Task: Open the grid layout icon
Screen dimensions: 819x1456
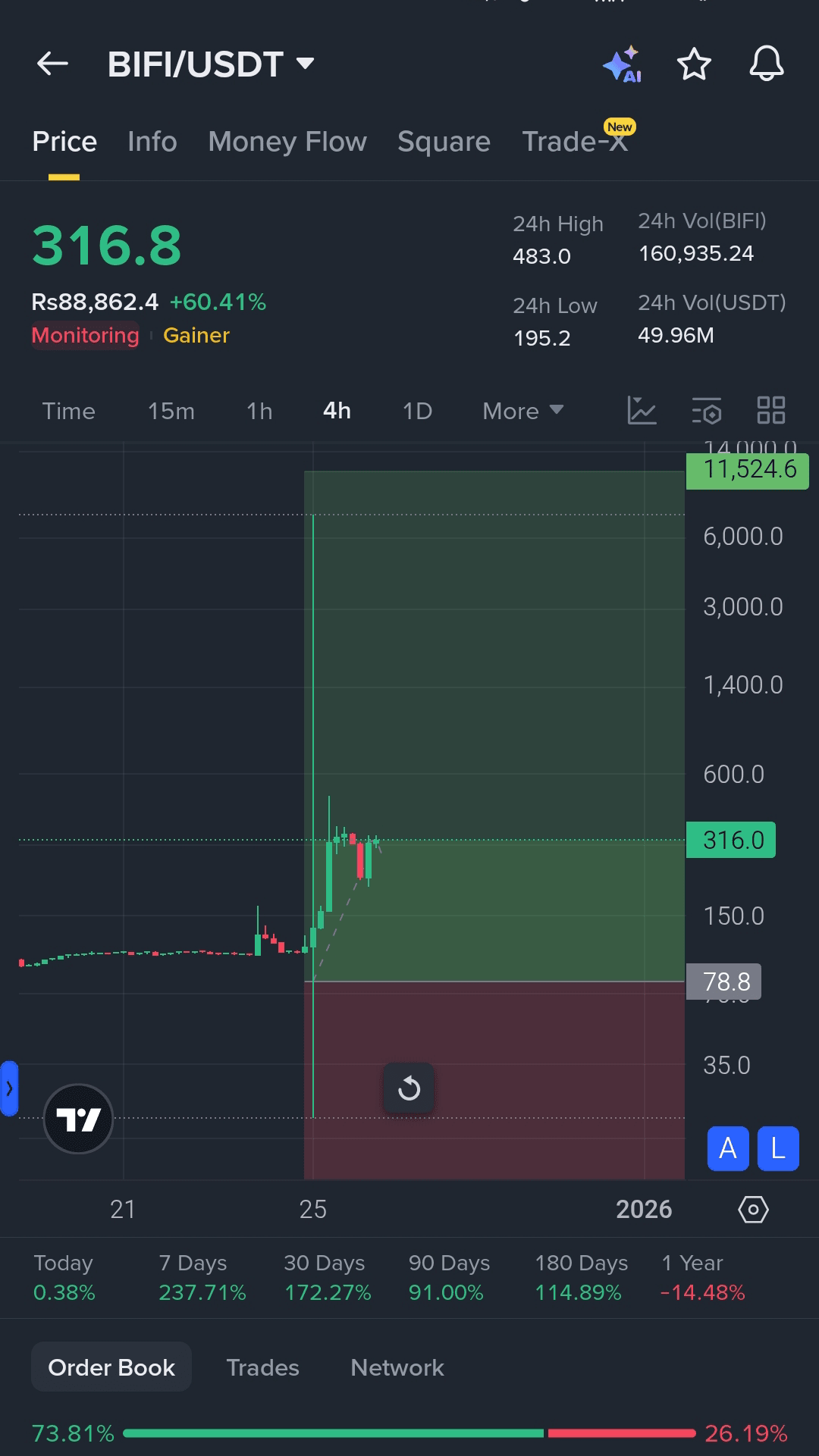Action: coord(771,411)
